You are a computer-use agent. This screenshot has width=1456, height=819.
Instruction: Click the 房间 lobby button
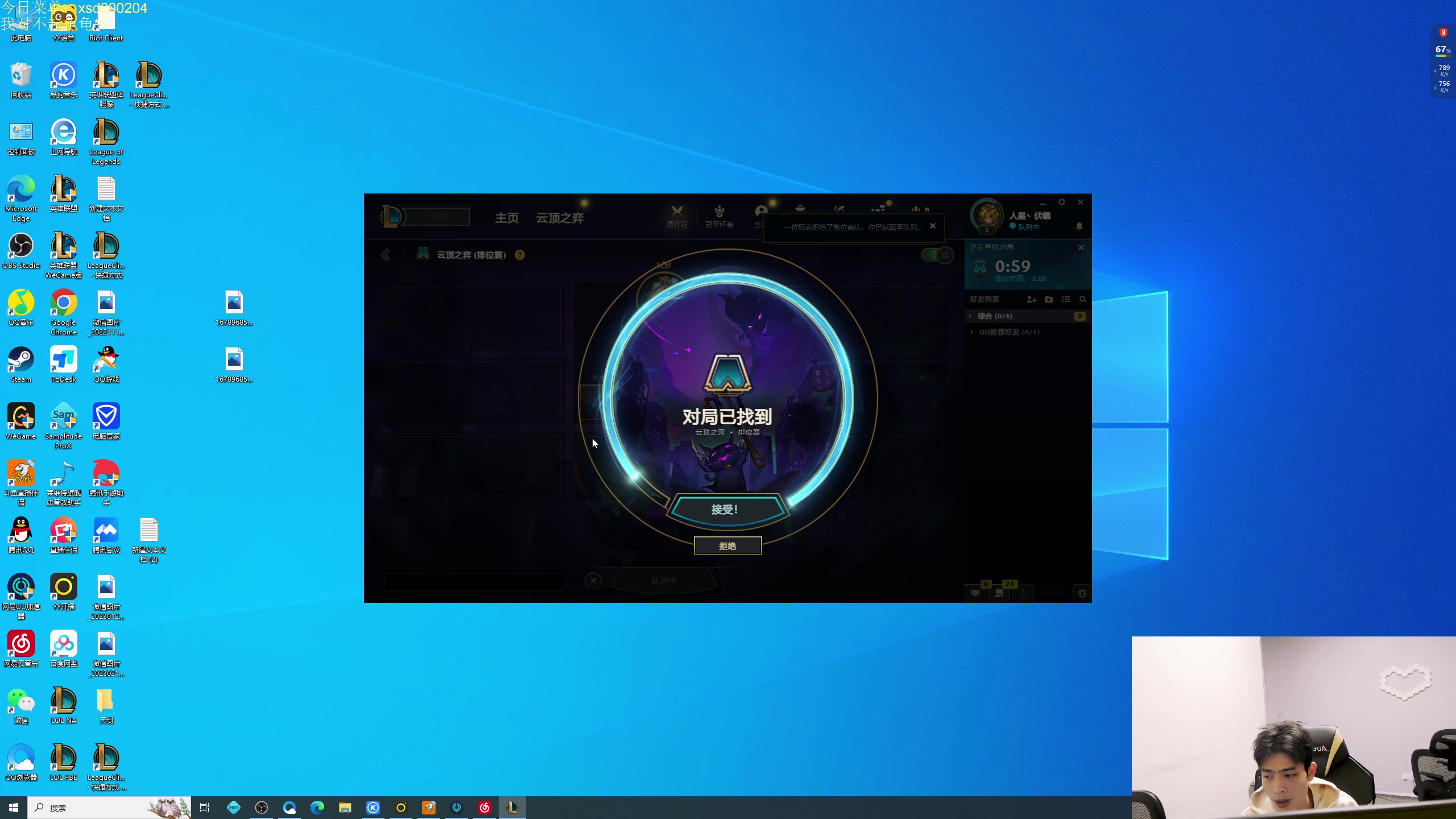coord(437,217)
